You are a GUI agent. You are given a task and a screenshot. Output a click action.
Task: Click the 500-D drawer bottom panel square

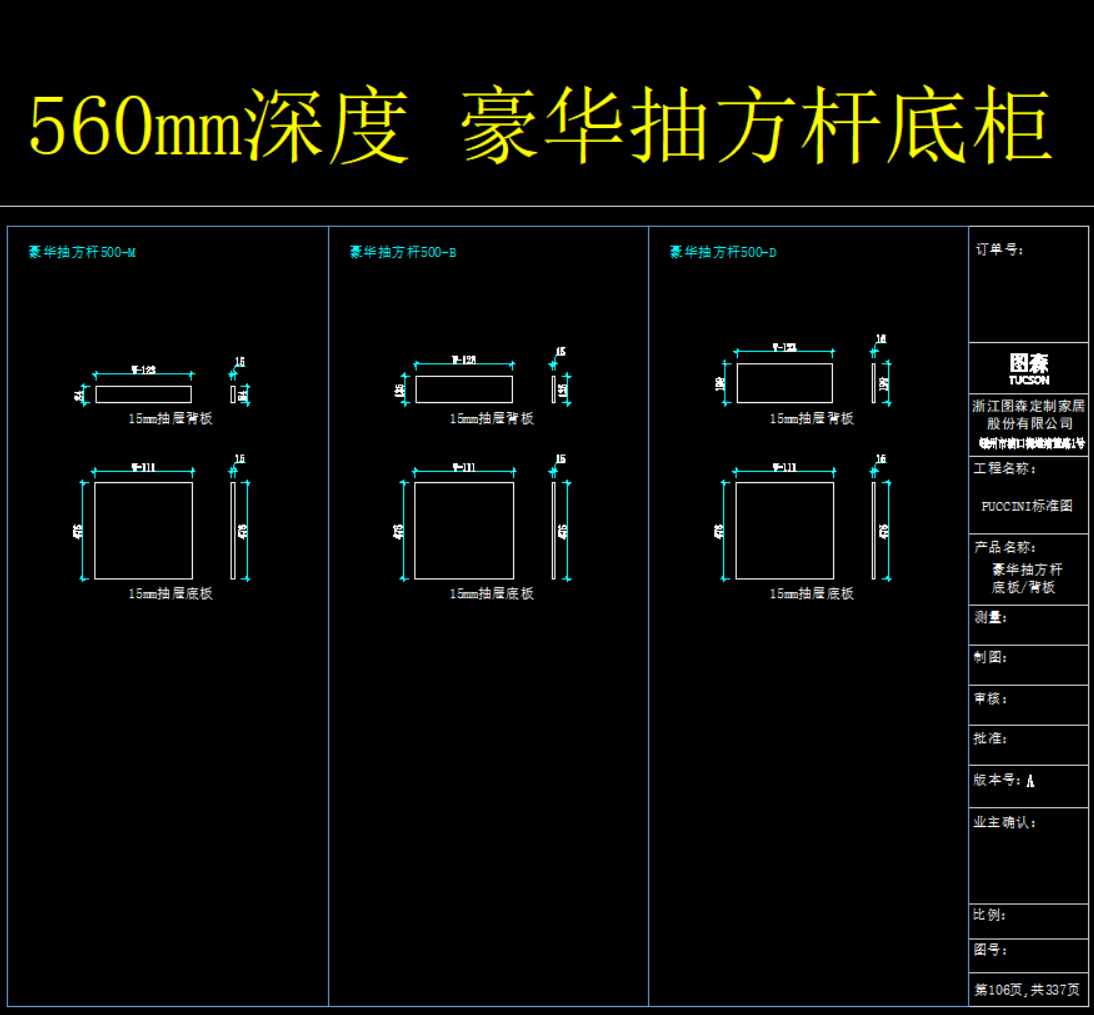(x=784, y=530)
